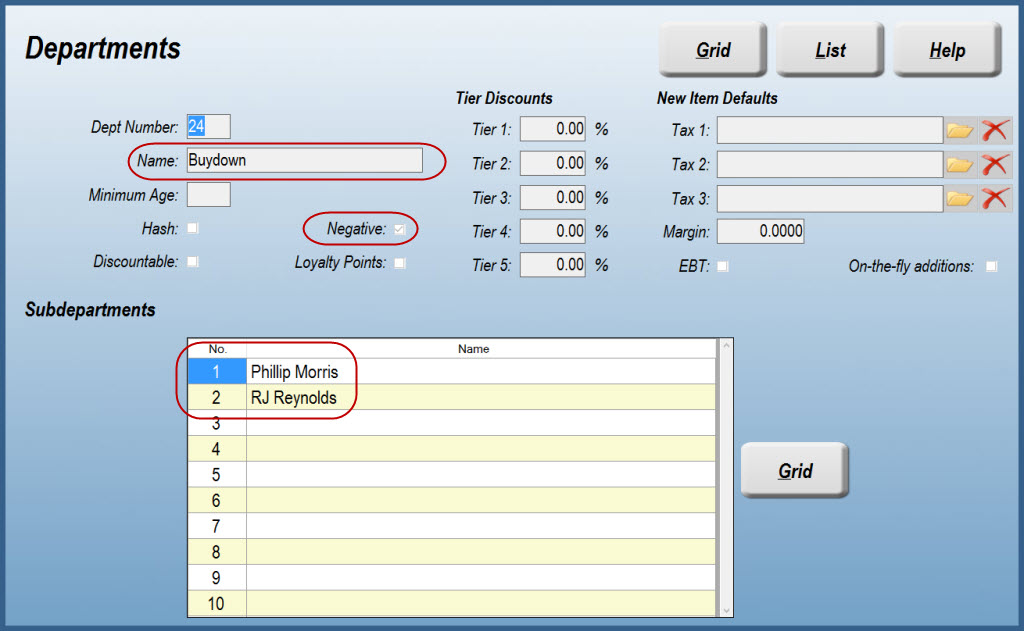Clear Tax 1 with red X
Viewport: 1024px width, 631px height.
coord(995,131)
